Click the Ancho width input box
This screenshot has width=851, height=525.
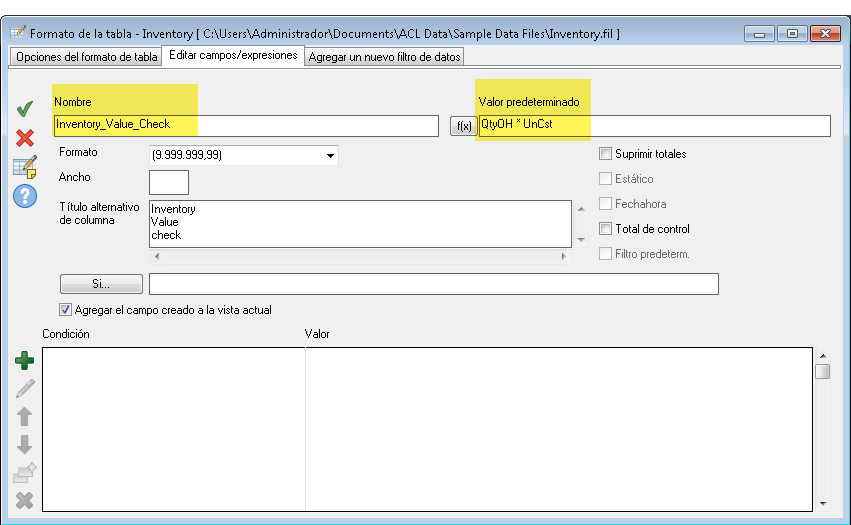(168, 183)
